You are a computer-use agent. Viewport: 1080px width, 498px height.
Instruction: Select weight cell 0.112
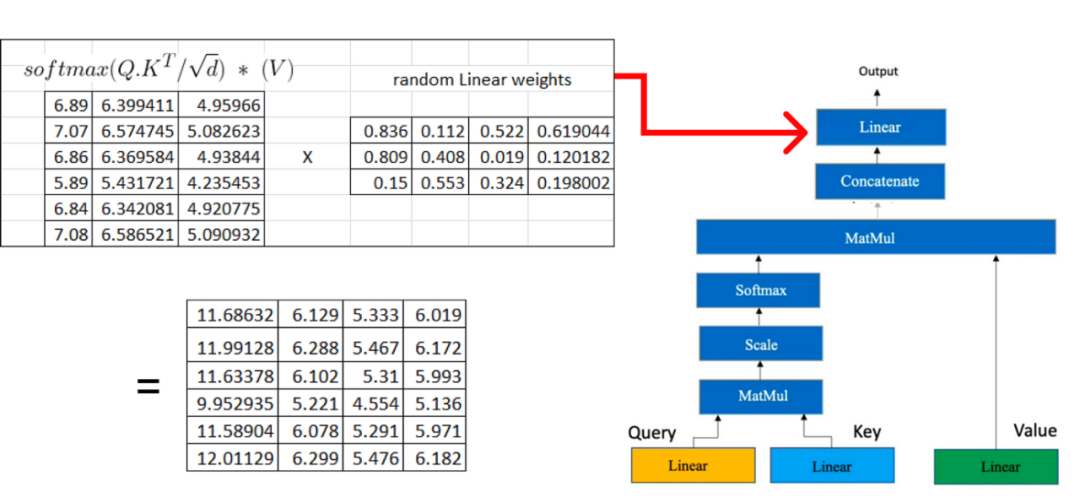pyautogui.click(x=440, y=131)
